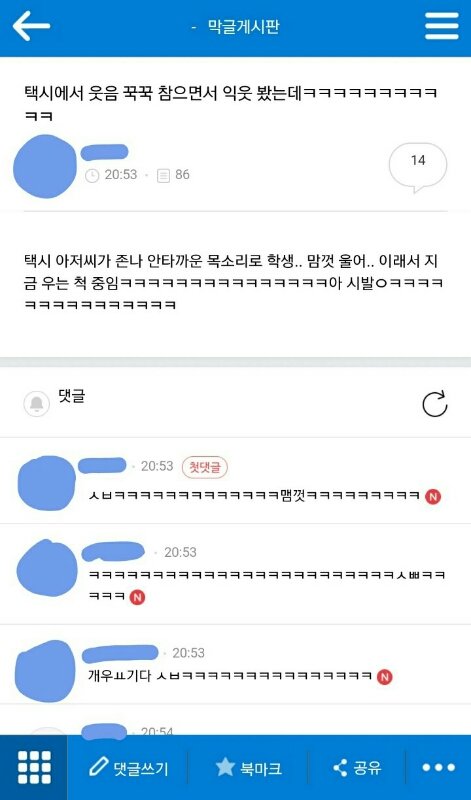Open the first commenter's profile avatar

46,483
